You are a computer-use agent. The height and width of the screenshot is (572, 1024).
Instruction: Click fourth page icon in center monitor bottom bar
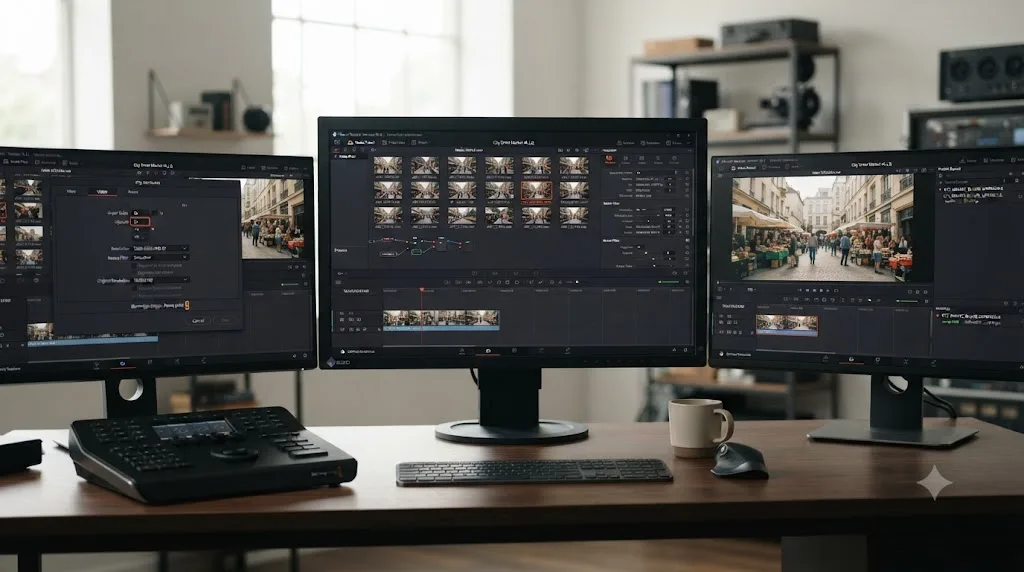click(541, 351)
